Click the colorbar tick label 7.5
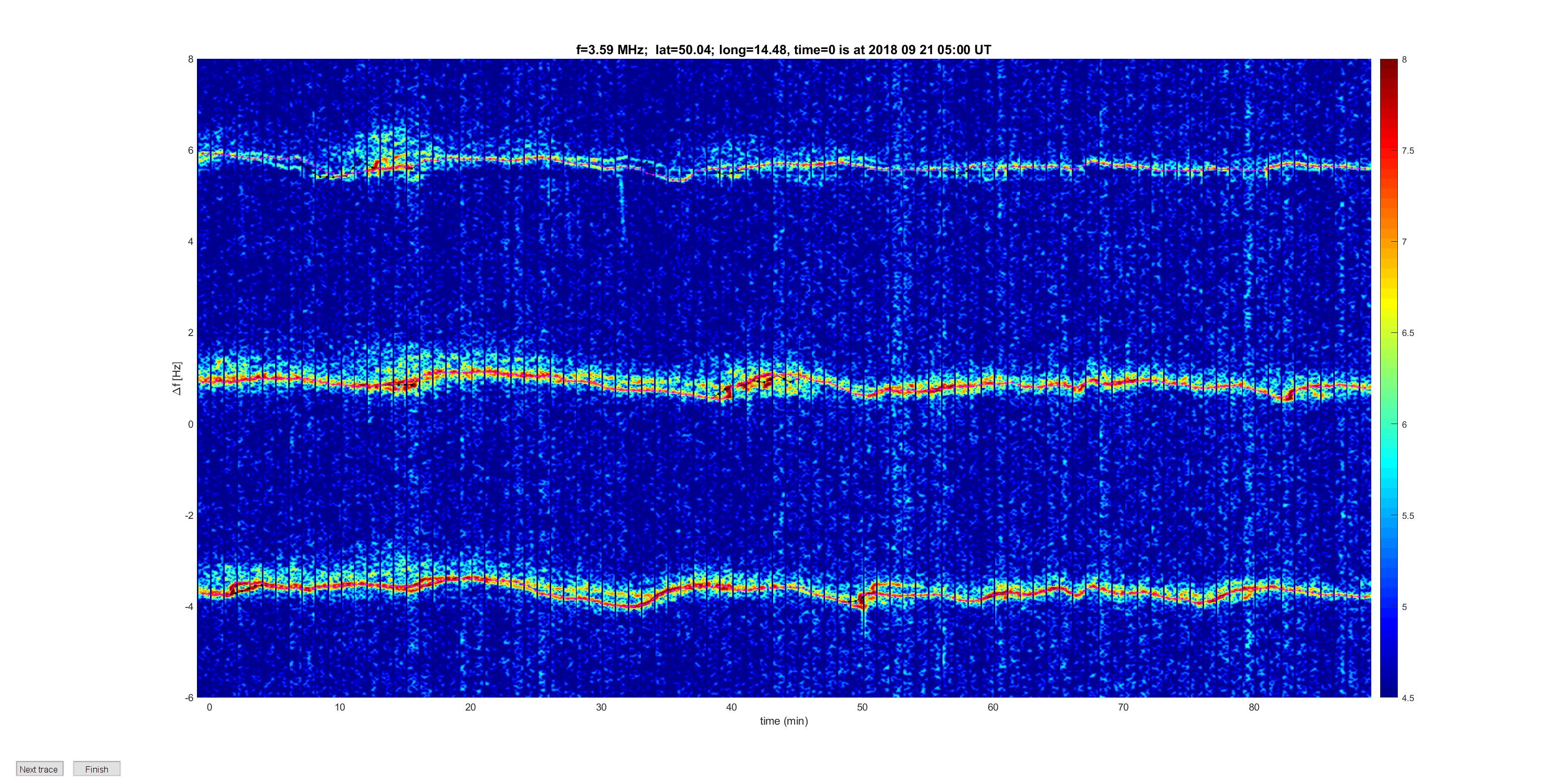Image resolution: width=1563 pixels, height=784 pixels. click(1408, 151)
